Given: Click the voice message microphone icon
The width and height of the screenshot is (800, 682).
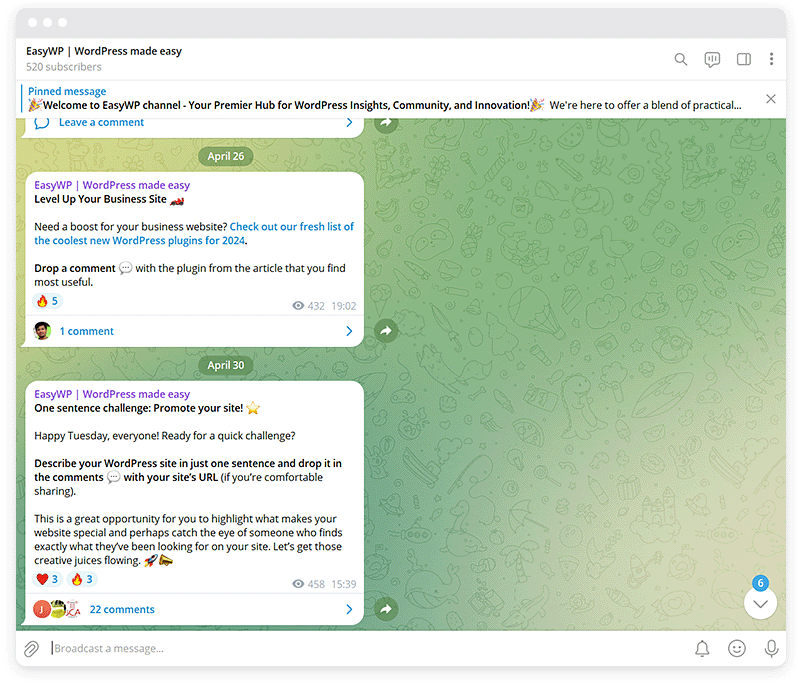Looking at the screenshot, I should pyautogui.click(x=771, y=648).
